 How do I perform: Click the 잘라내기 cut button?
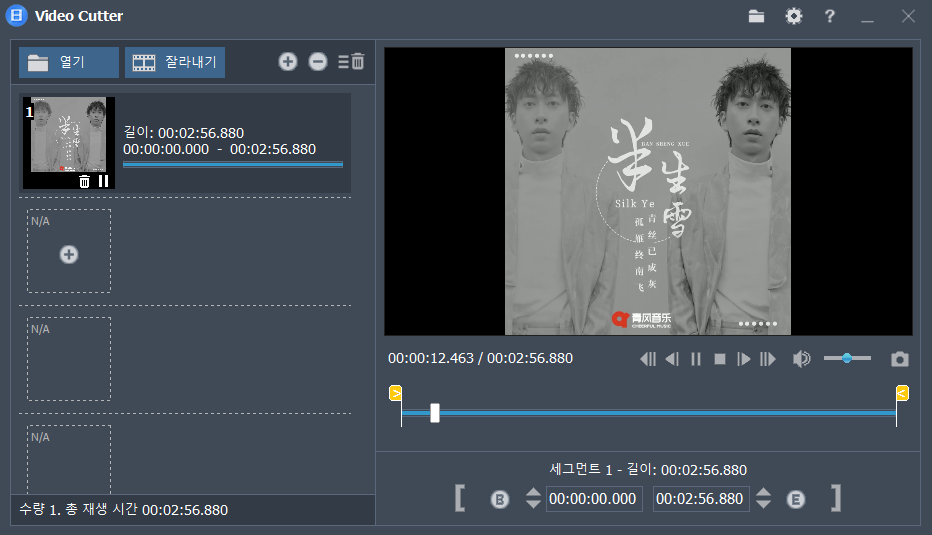click(175, 62)
